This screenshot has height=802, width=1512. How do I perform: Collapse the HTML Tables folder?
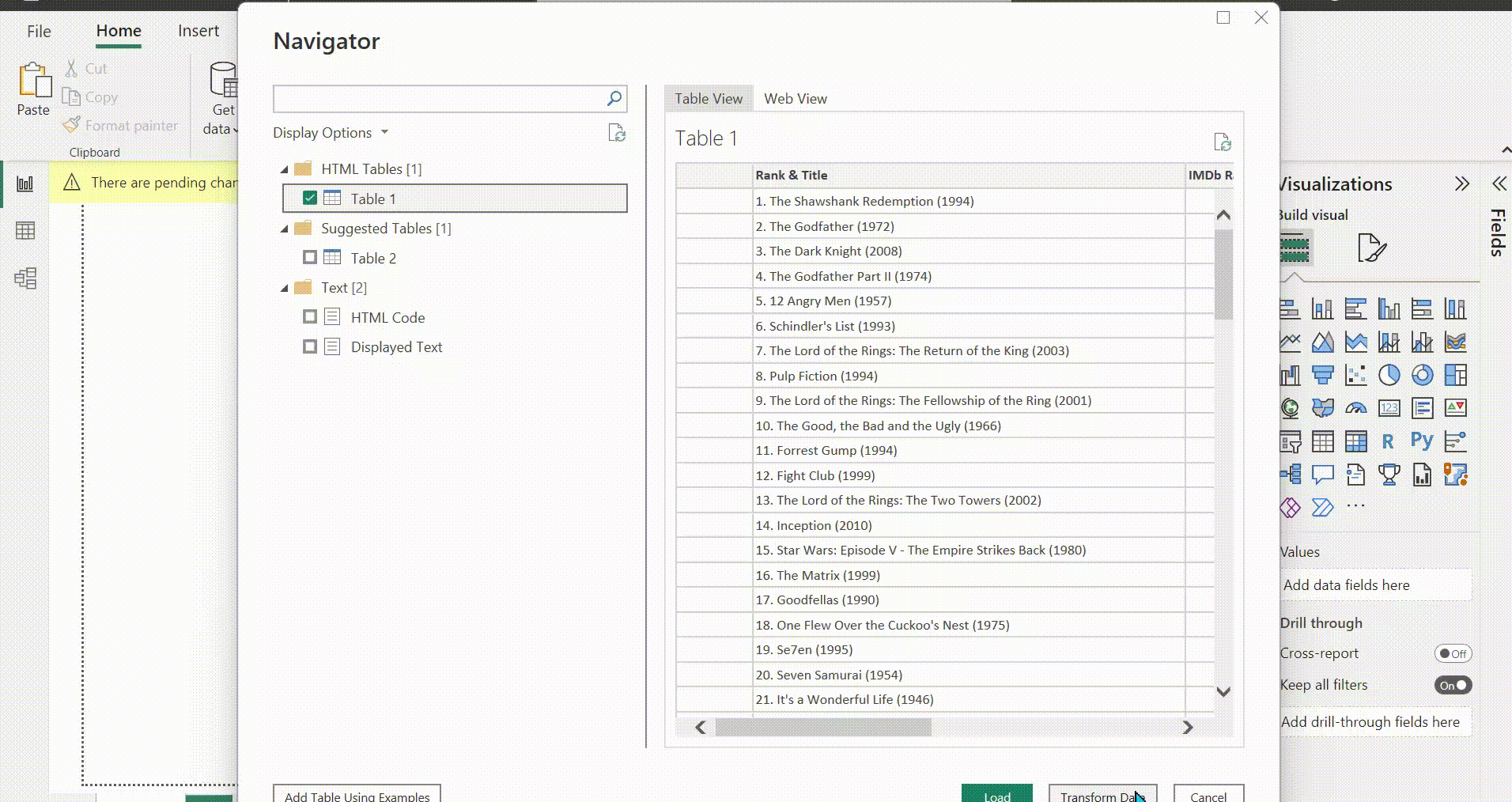pyautogui.click(x=285, y=169)
